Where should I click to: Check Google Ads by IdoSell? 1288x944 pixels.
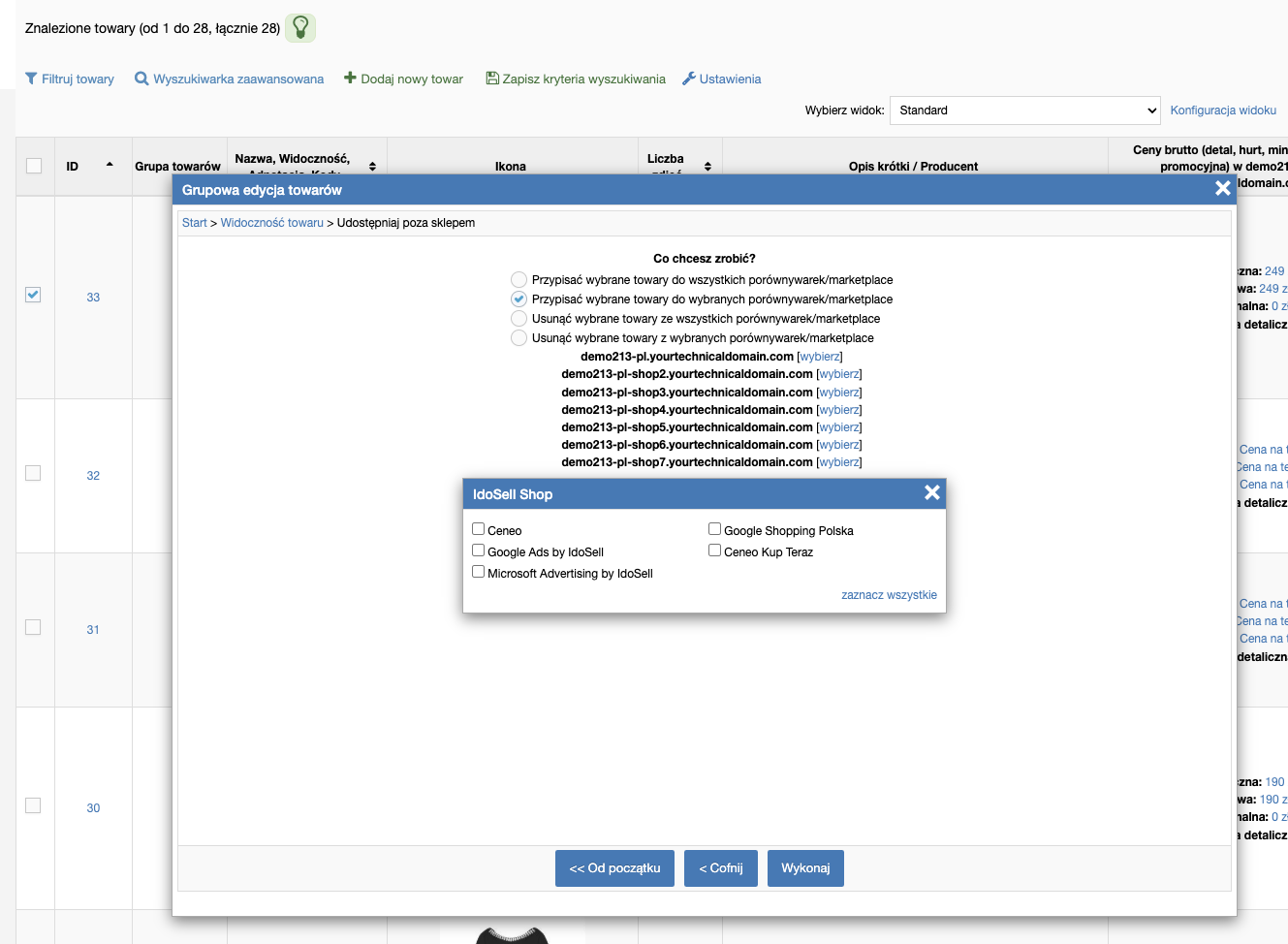pos(479,551)
